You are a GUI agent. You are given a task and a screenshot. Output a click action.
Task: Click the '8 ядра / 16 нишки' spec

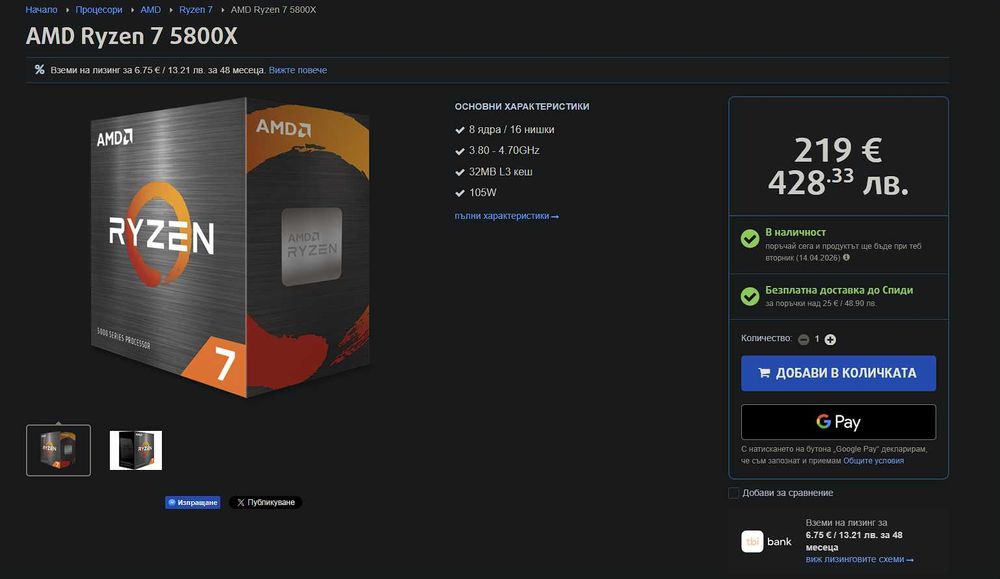pyautogui.click(x=511, y=129)
